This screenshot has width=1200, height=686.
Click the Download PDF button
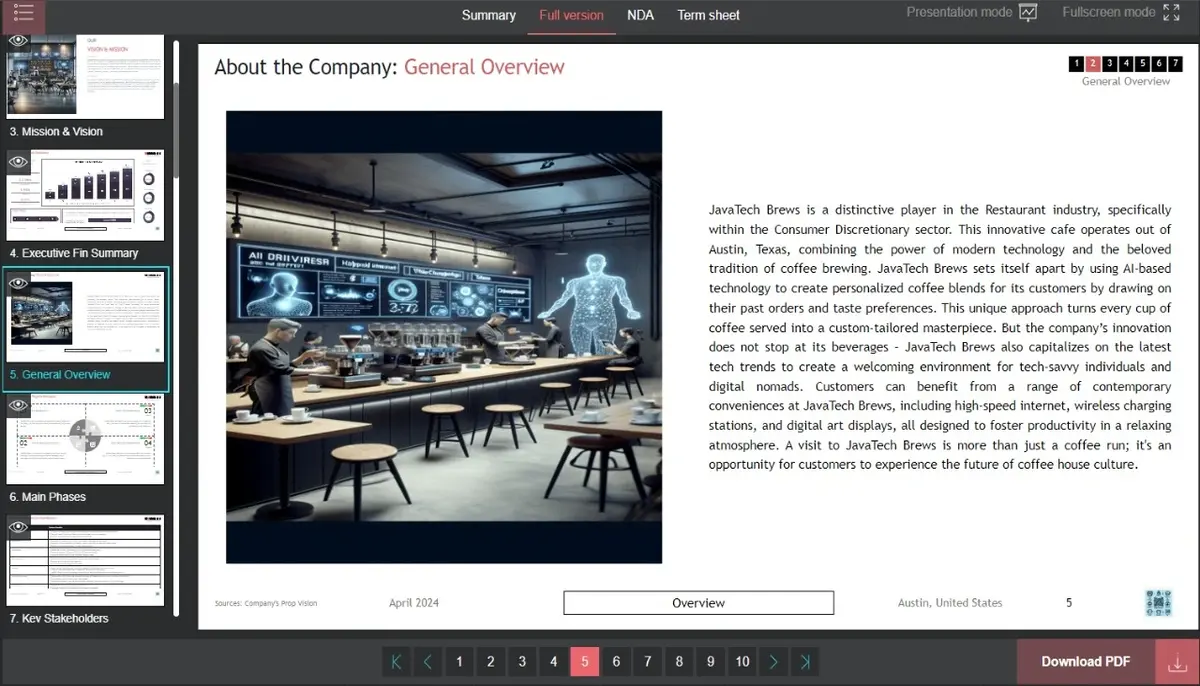pos(1086,662)
